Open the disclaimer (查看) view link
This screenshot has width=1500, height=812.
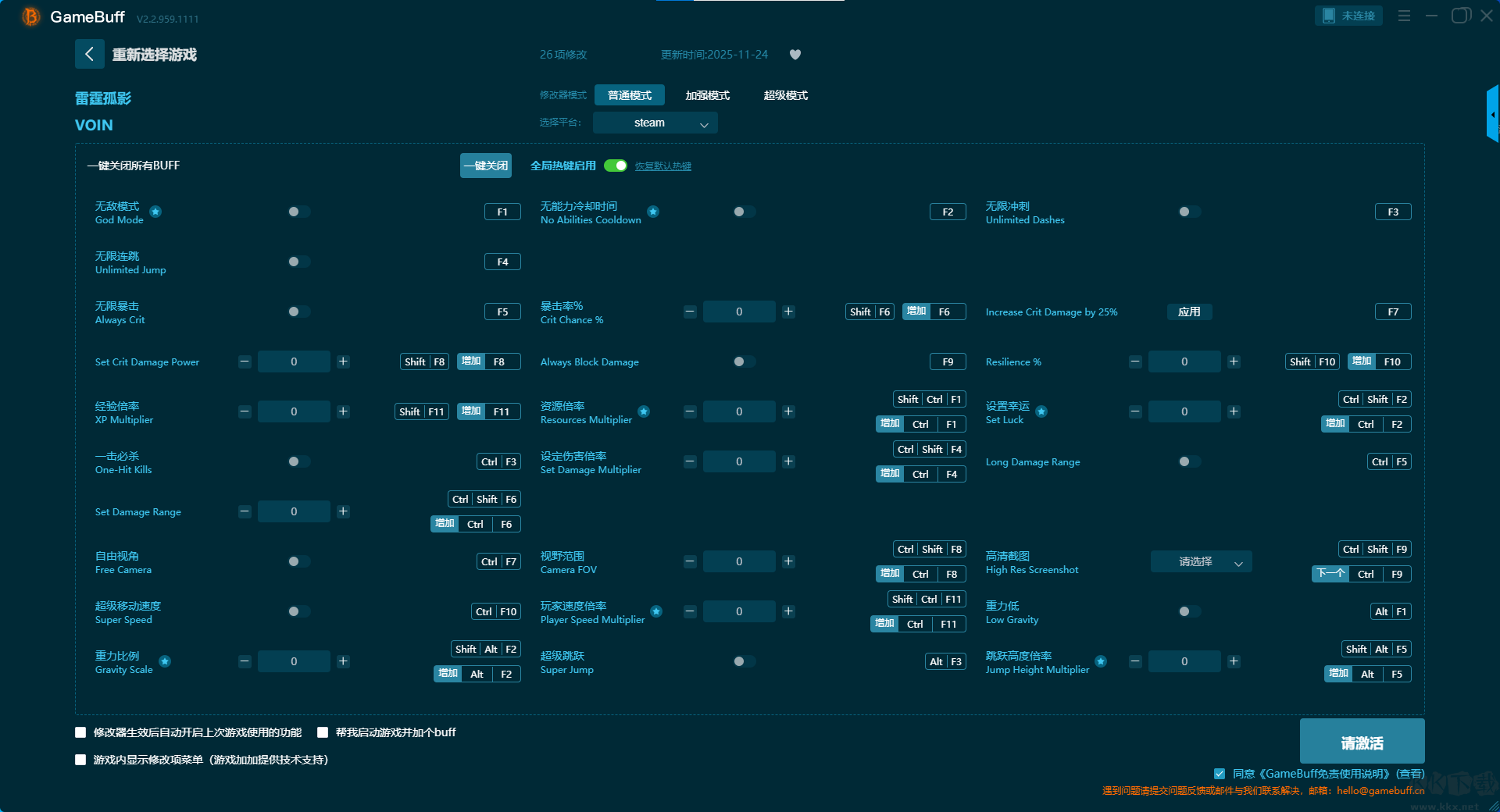[x=1411, y=774]
